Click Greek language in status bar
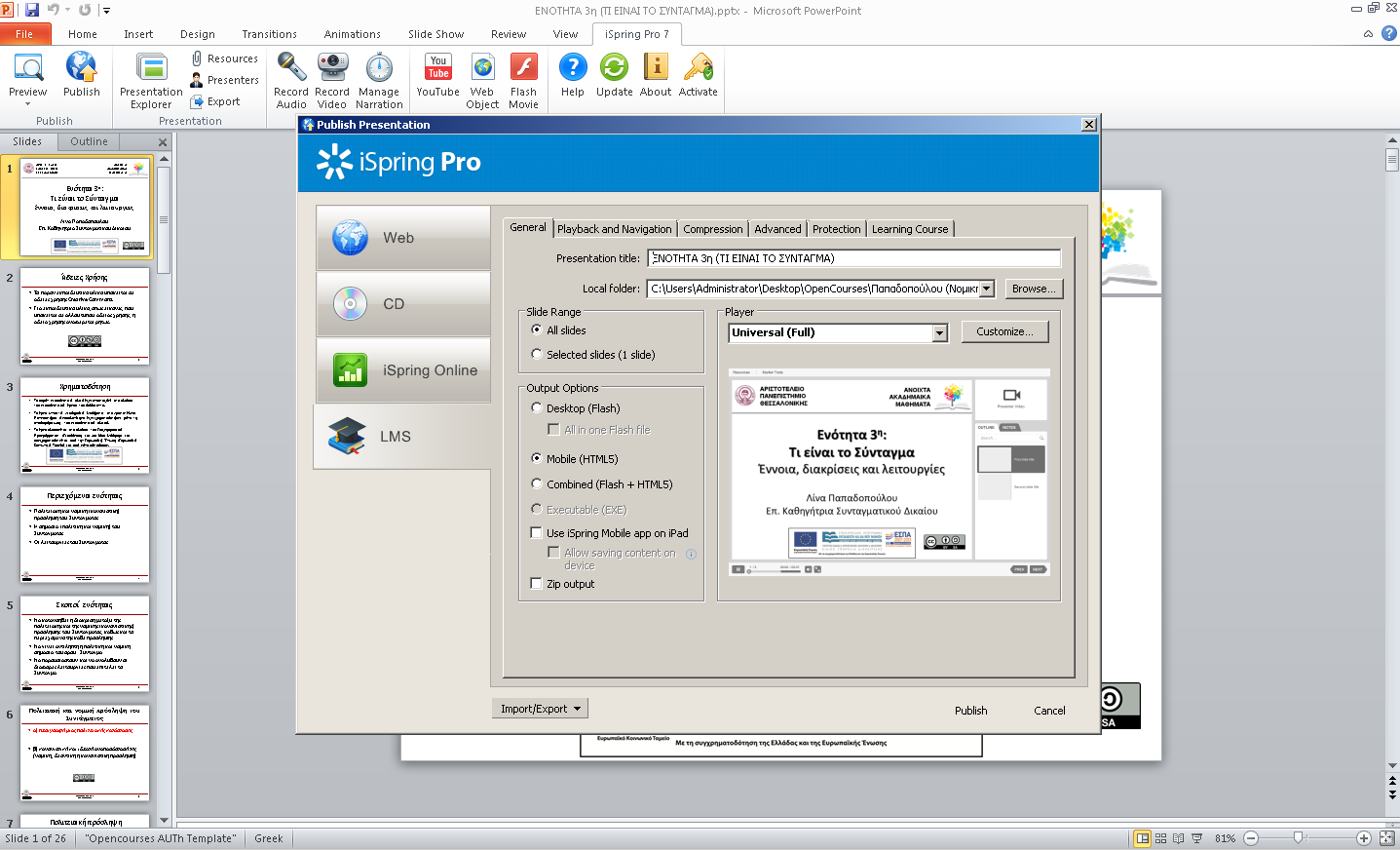 click(269, 838)
